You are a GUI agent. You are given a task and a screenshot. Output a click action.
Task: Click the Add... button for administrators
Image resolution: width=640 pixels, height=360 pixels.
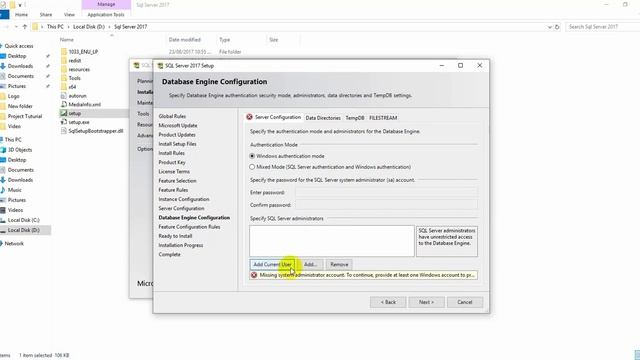(310, 264)
